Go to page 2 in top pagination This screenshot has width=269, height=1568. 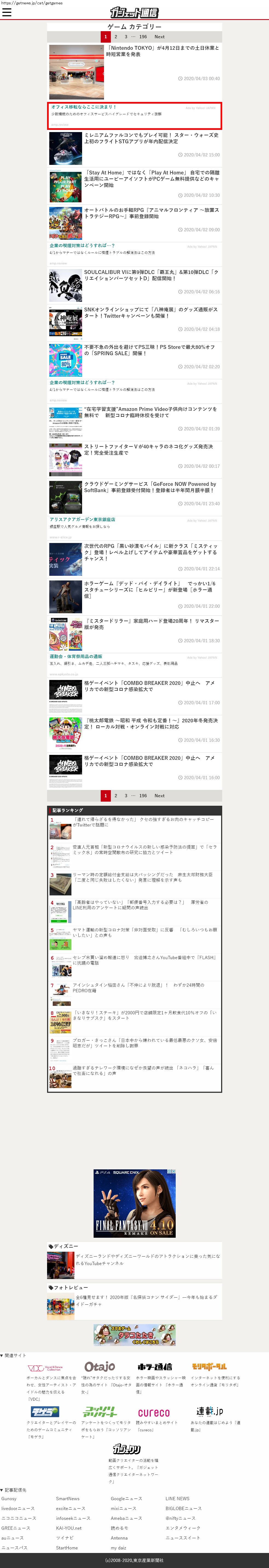116,37
